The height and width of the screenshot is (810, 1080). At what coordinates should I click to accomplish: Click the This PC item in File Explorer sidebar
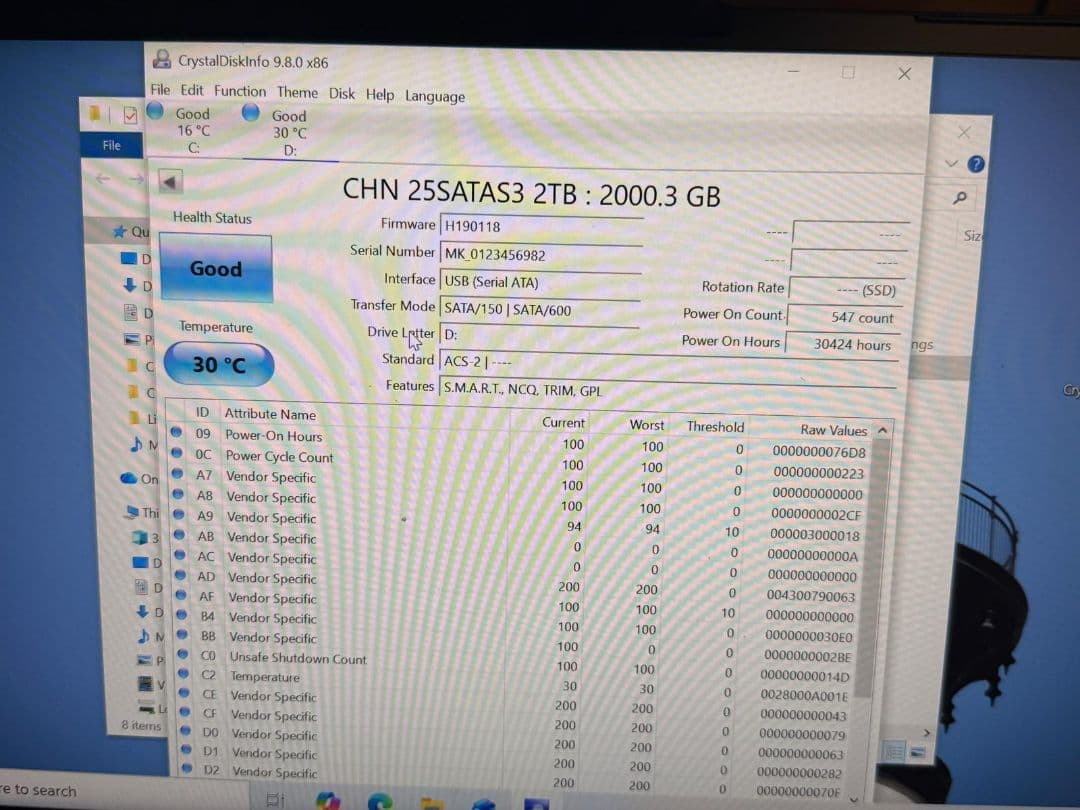click(143, 512)
